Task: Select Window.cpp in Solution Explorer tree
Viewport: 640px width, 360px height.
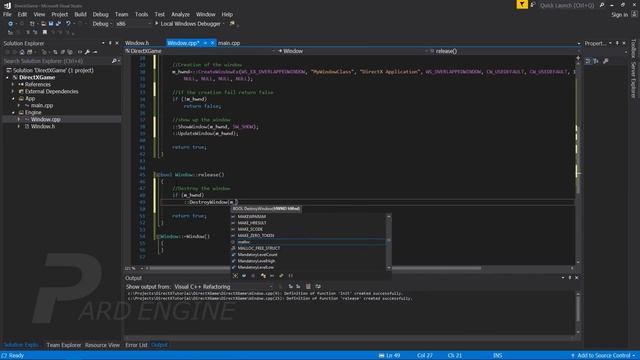Action: pos(45,120)
